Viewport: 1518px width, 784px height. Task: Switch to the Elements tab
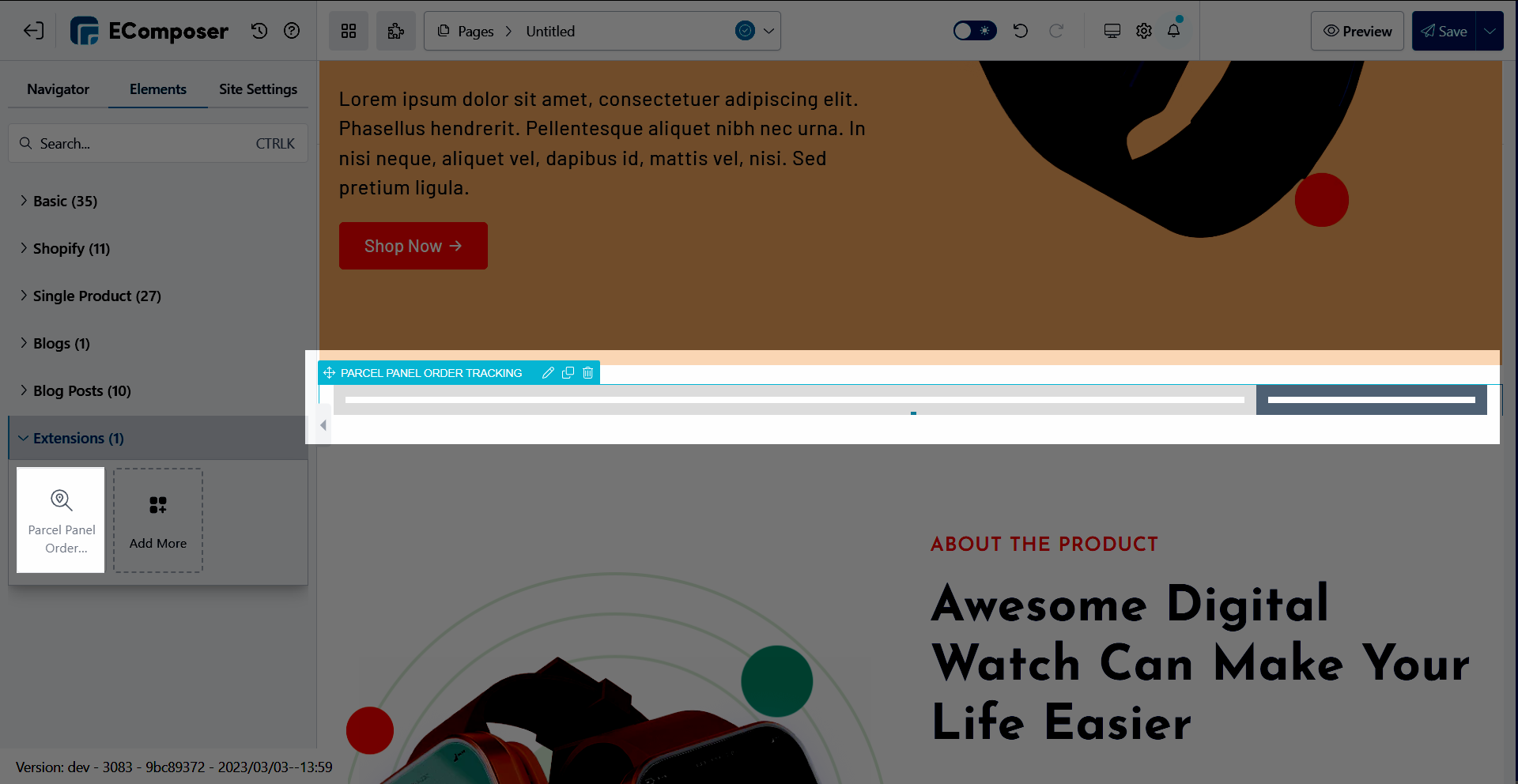point(158,89)
